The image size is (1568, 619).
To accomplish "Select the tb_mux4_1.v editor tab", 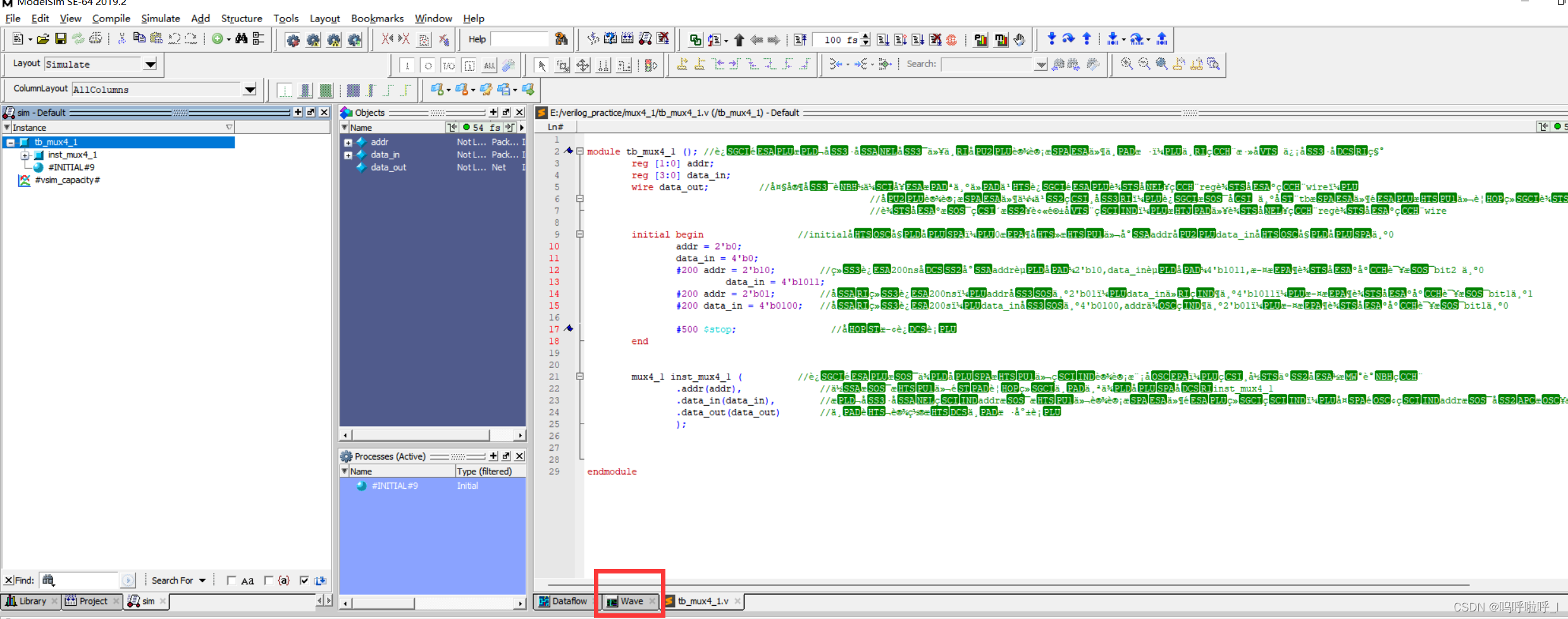I will [x=703, y=601].
